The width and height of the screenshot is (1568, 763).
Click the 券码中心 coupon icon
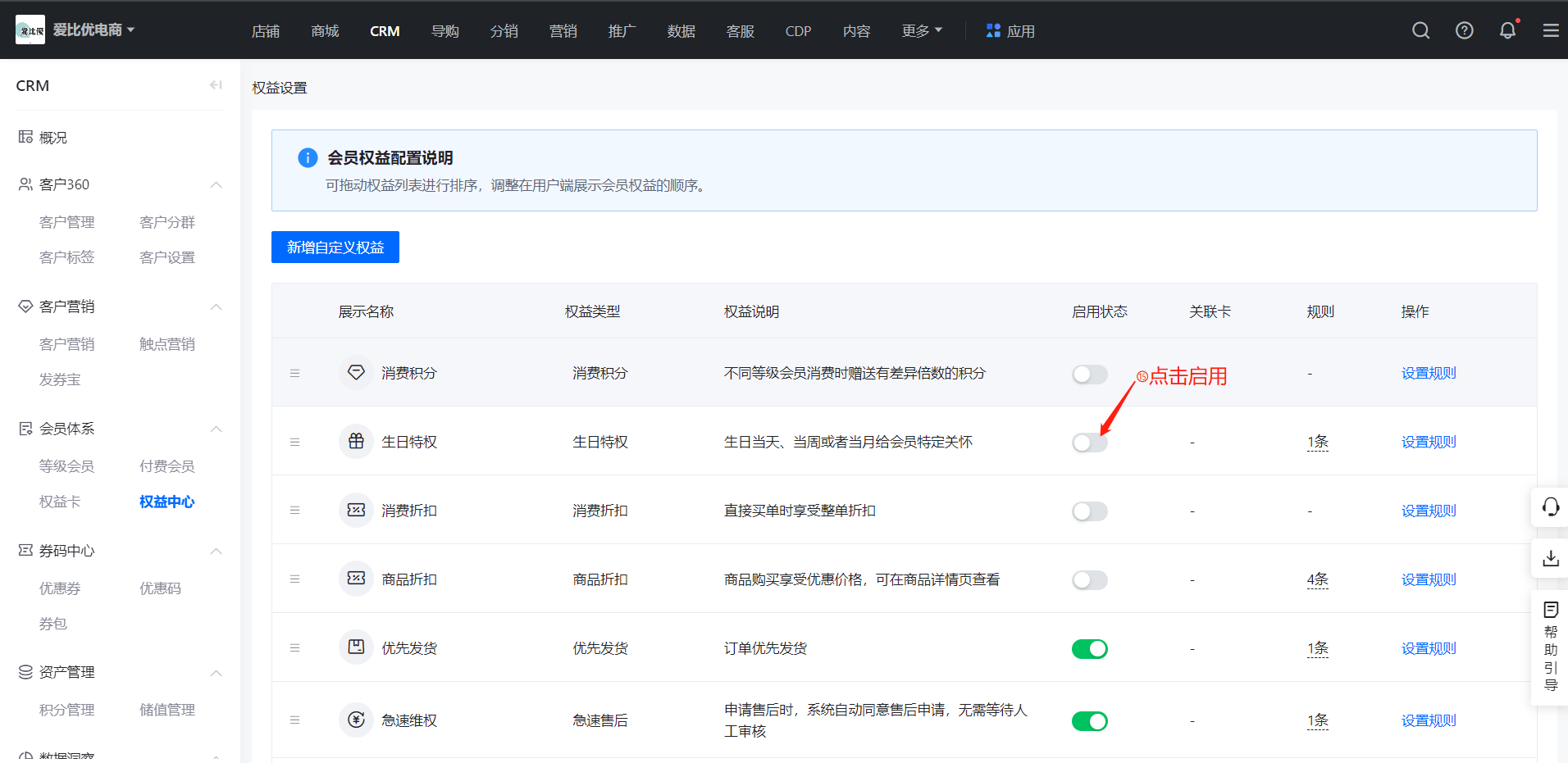(25, 551)
